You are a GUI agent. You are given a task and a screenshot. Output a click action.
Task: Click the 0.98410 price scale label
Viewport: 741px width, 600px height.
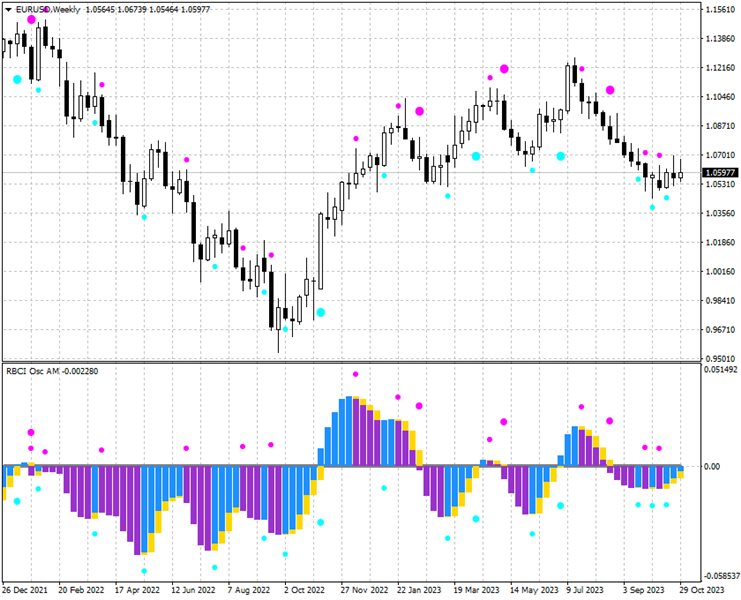pyautogui.click(x=720, y=300)
